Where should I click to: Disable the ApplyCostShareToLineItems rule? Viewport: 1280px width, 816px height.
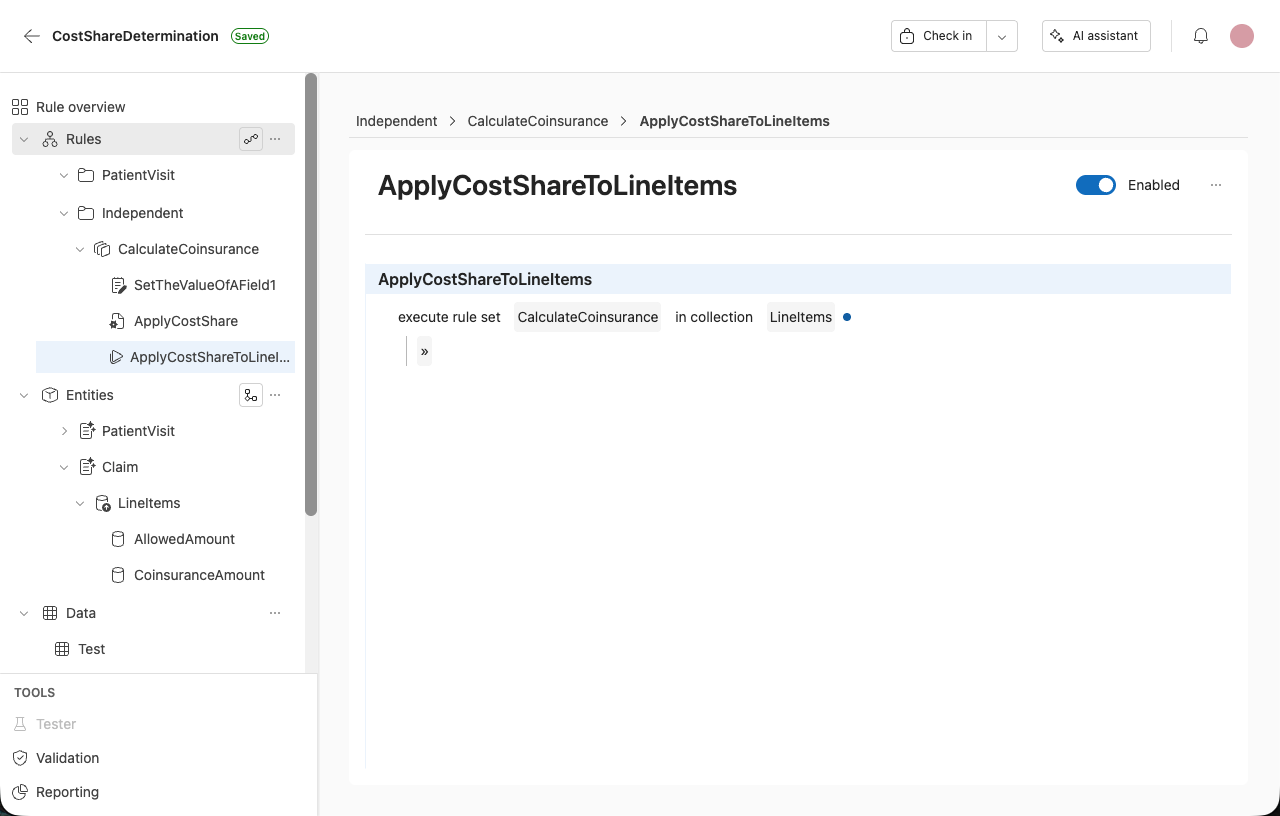coord(1096,185)
